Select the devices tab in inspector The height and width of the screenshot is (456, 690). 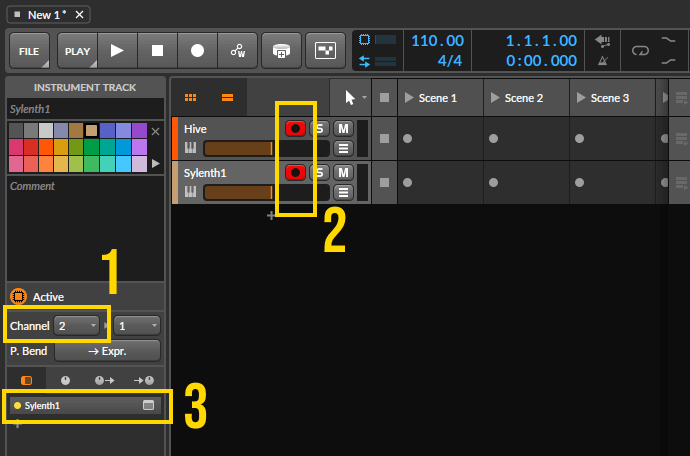pyautogui.click(x=26, y=380)
